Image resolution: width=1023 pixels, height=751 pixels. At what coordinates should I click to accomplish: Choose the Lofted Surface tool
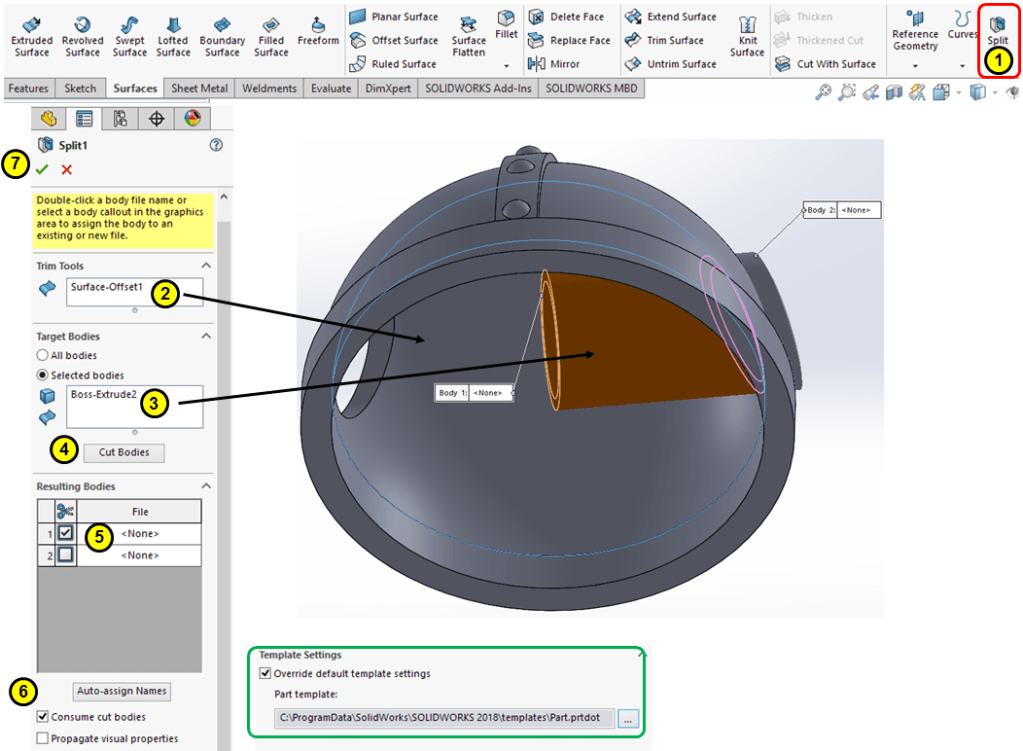pyautogui.click(x=173, y=25)
